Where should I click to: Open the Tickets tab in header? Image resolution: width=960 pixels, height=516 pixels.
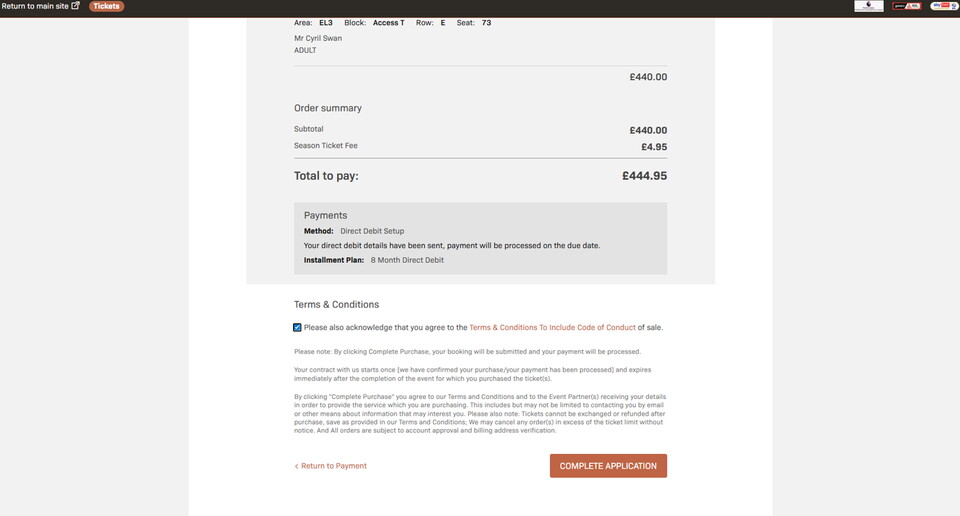pos(107,6)
